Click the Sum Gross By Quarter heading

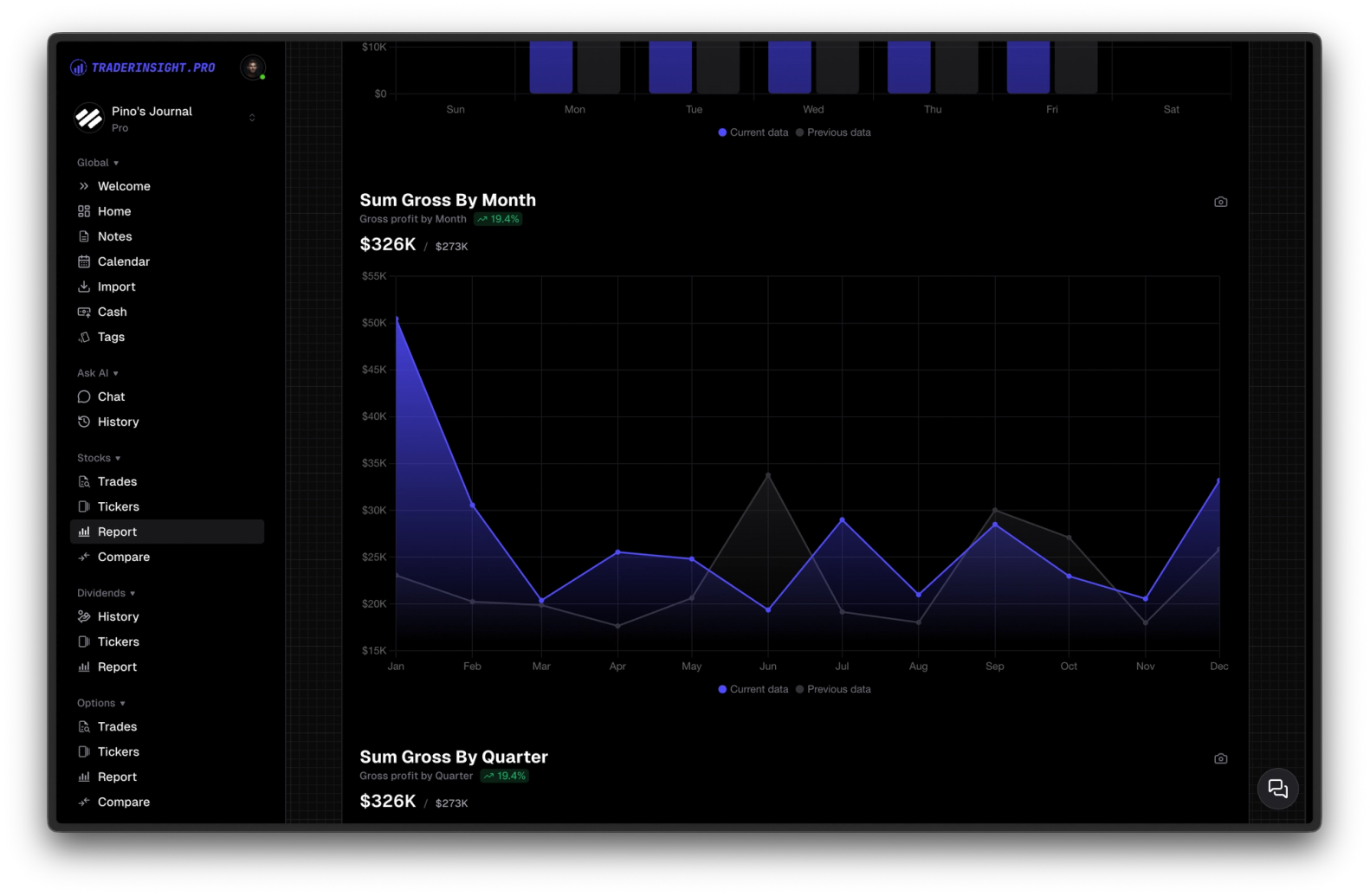tap(454, 757)
